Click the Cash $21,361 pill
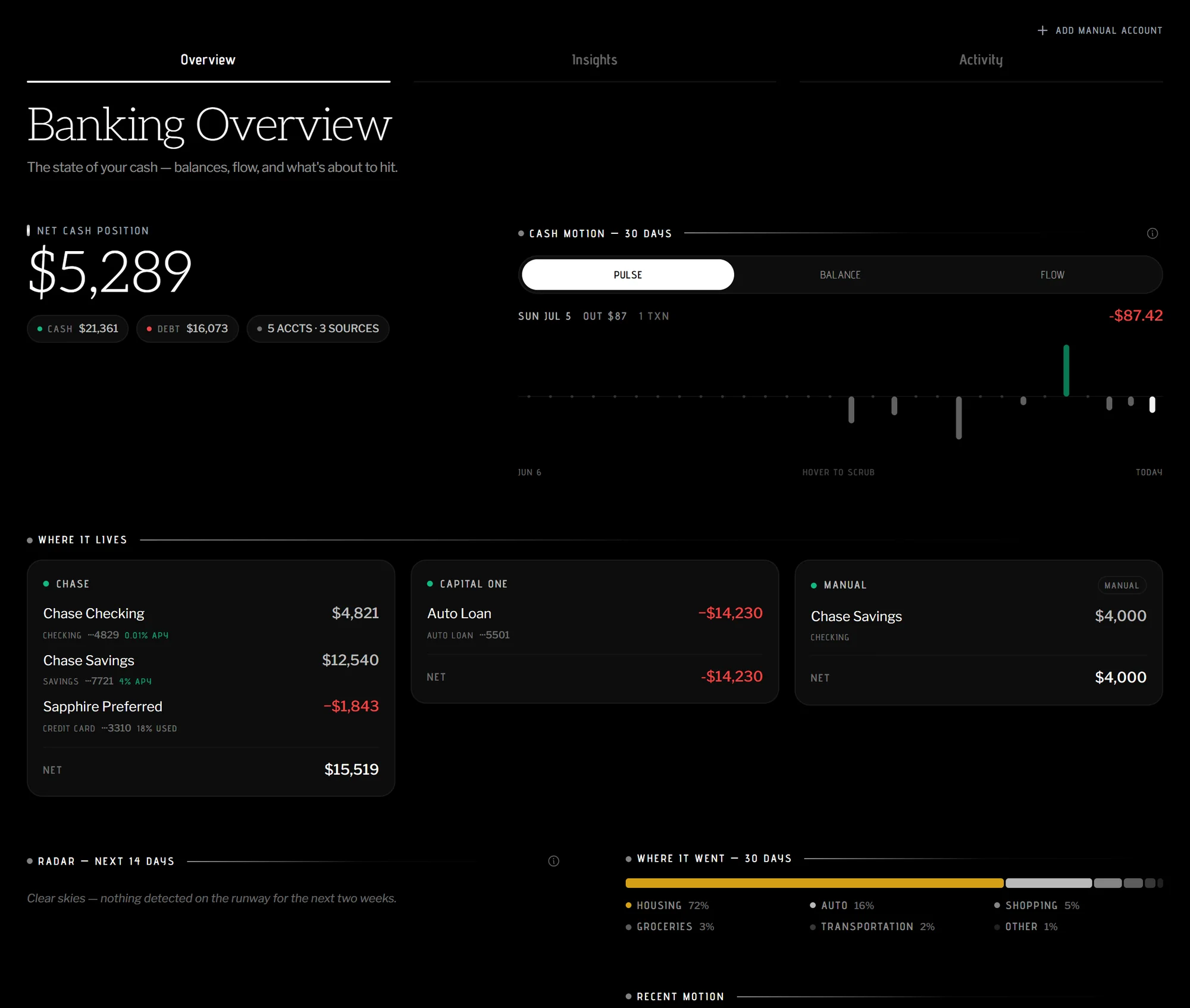This screenshot has width=1190, height=1008. (77, 328)
